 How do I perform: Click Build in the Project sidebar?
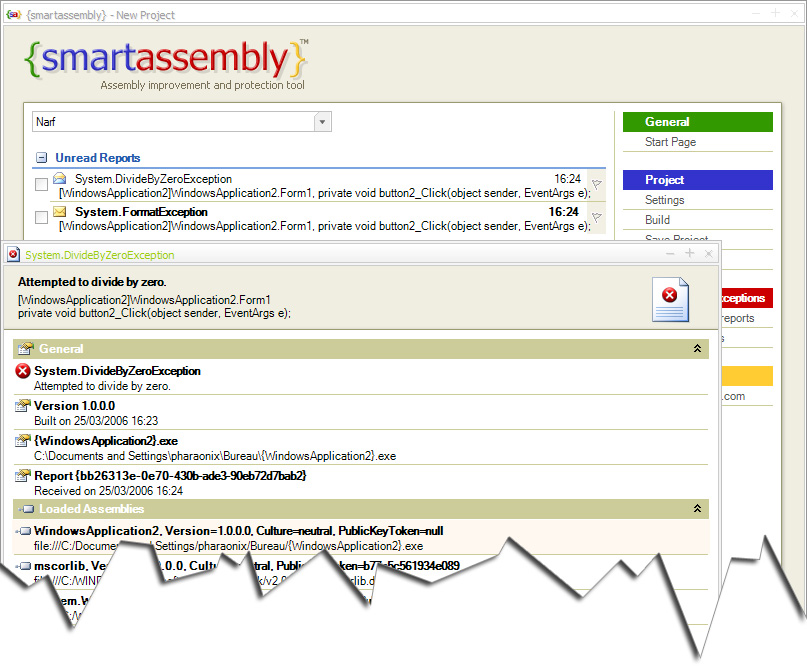657,220
